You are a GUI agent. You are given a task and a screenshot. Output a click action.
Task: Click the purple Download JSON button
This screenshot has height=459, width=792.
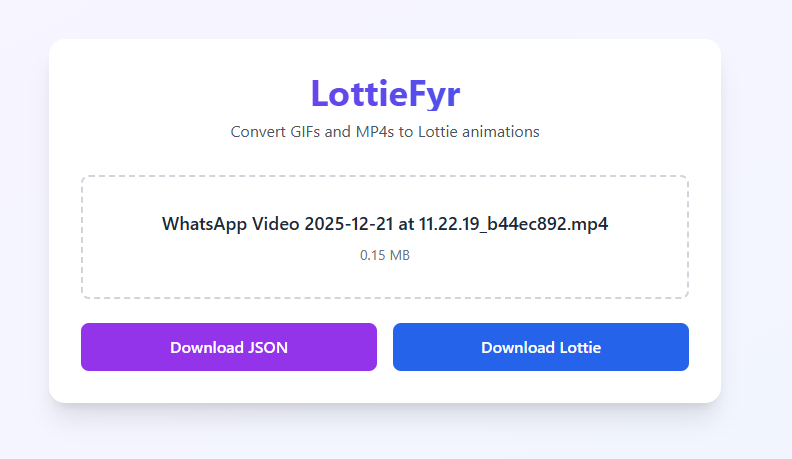(229, 347)
